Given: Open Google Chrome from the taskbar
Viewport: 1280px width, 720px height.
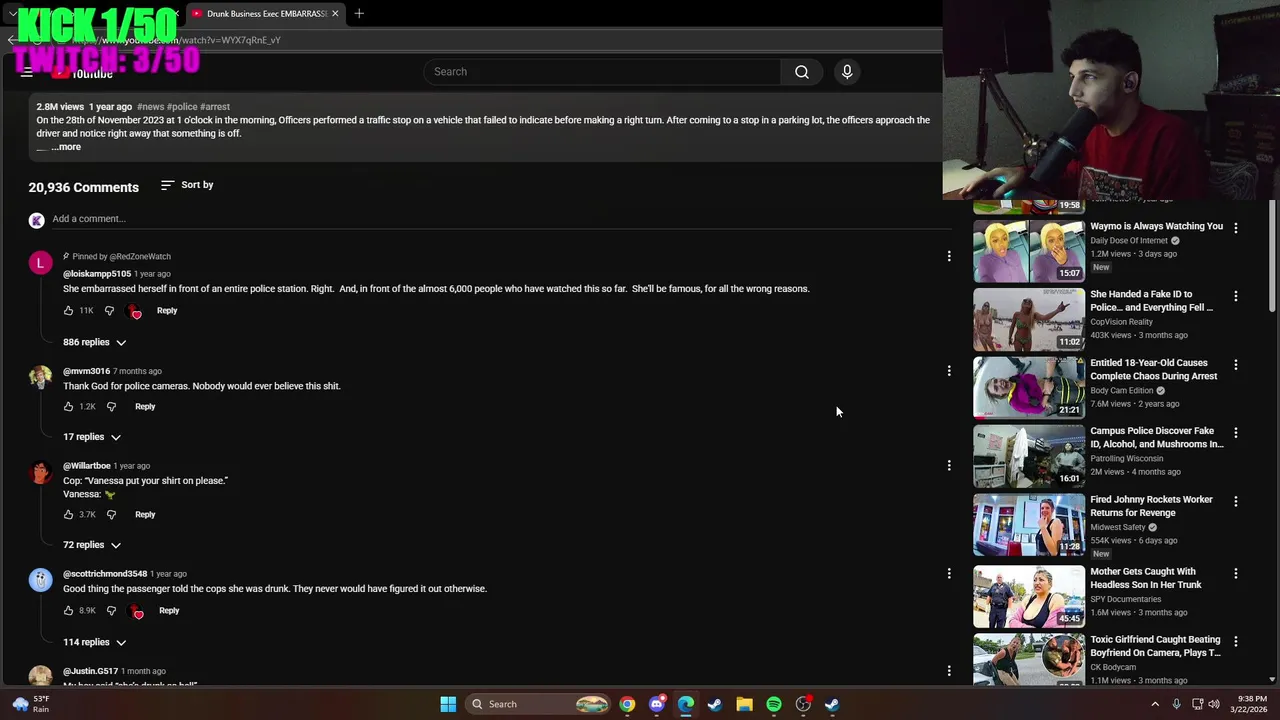Looking at the screenshot, I should (627, 704).
